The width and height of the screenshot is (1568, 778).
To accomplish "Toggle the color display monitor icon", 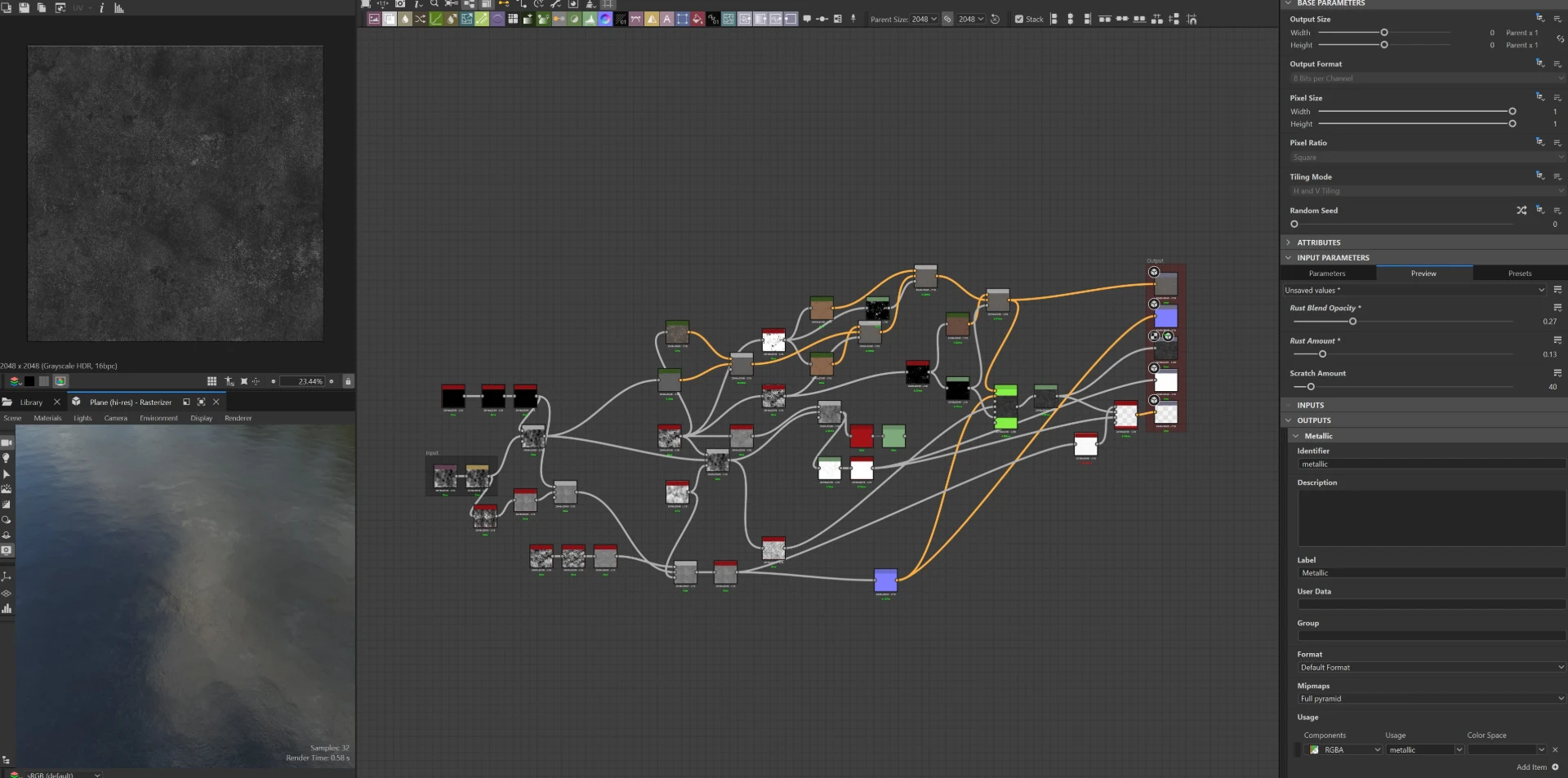I will [x=60, y=381].
